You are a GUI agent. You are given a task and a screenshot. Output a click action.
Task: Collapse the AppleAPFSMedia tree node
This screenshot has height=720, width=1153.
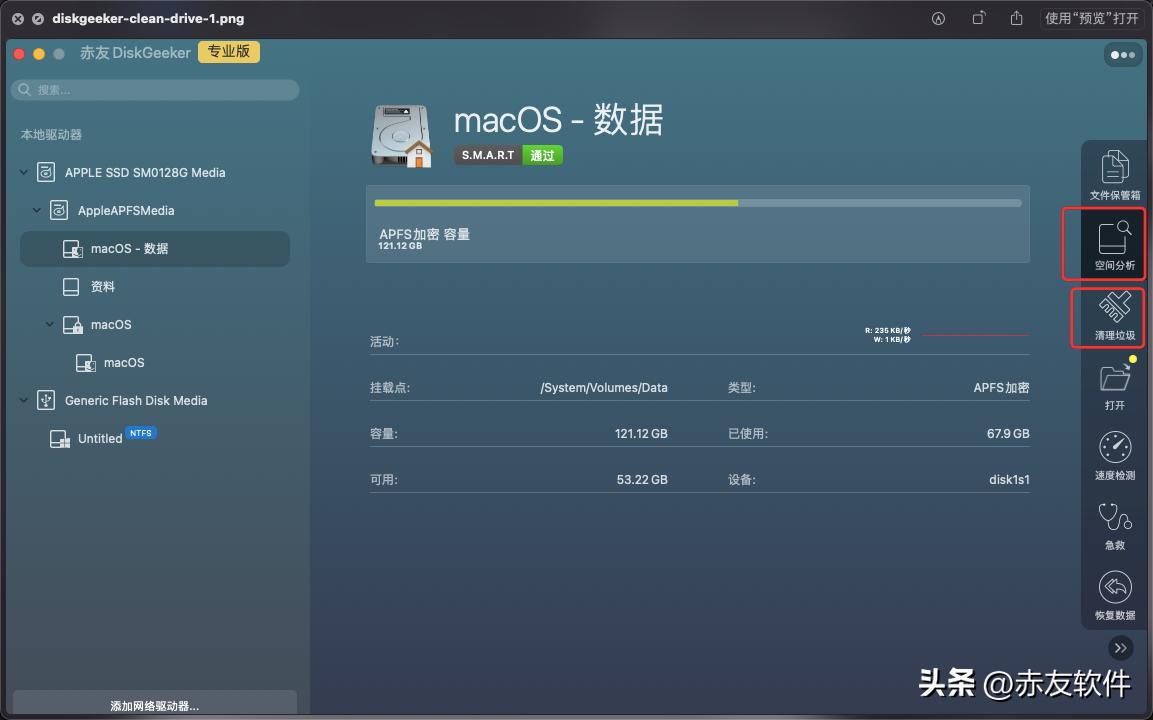coord(37,210)
